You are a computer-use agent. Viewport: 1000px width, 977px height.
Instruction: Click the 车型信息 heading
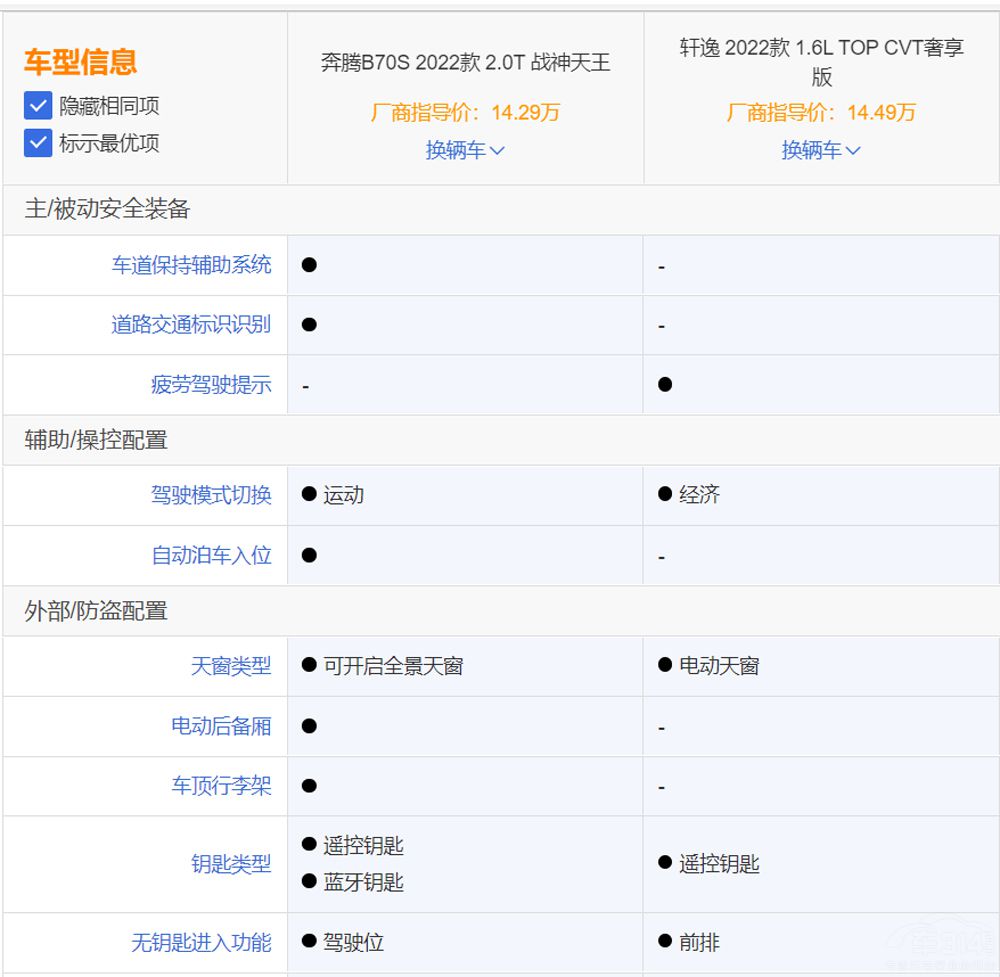(x=80, y=62)
